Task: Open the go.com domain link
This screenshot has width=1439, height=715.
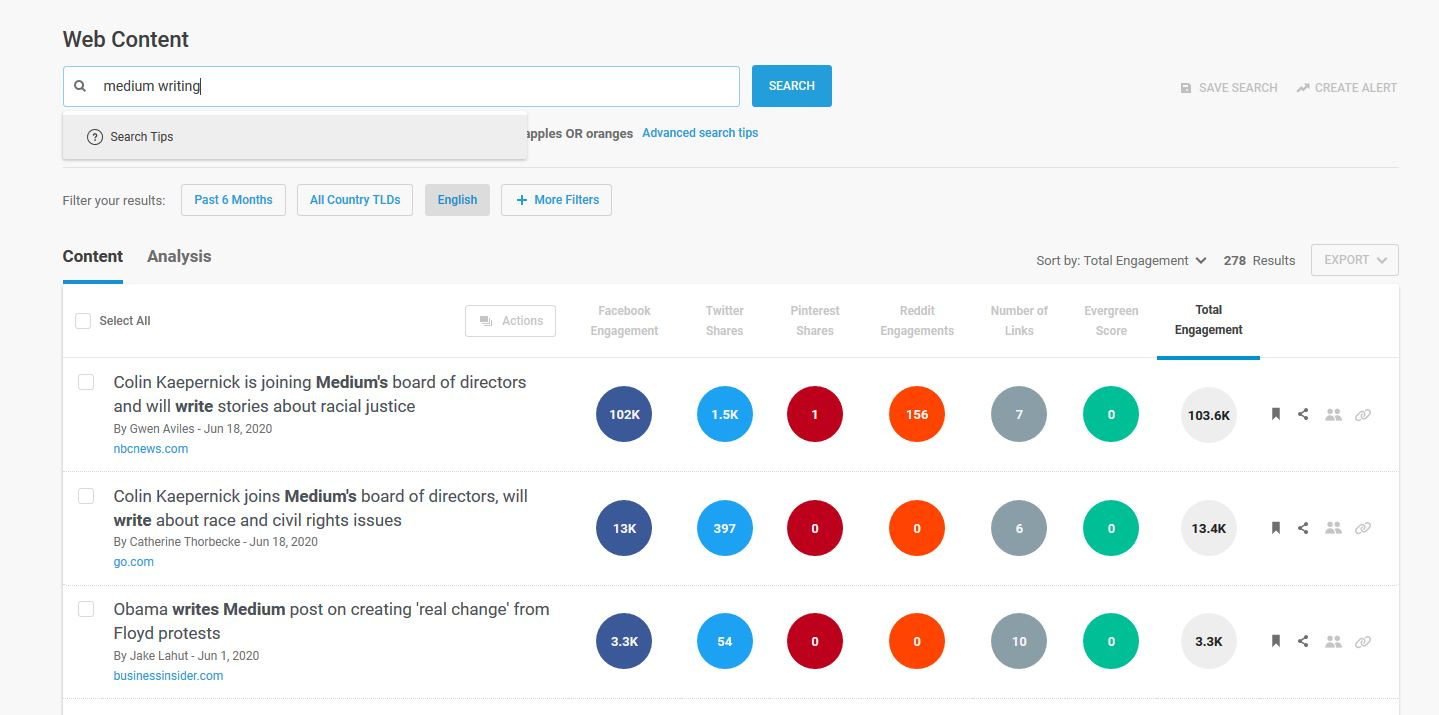Action: point(134,562)
